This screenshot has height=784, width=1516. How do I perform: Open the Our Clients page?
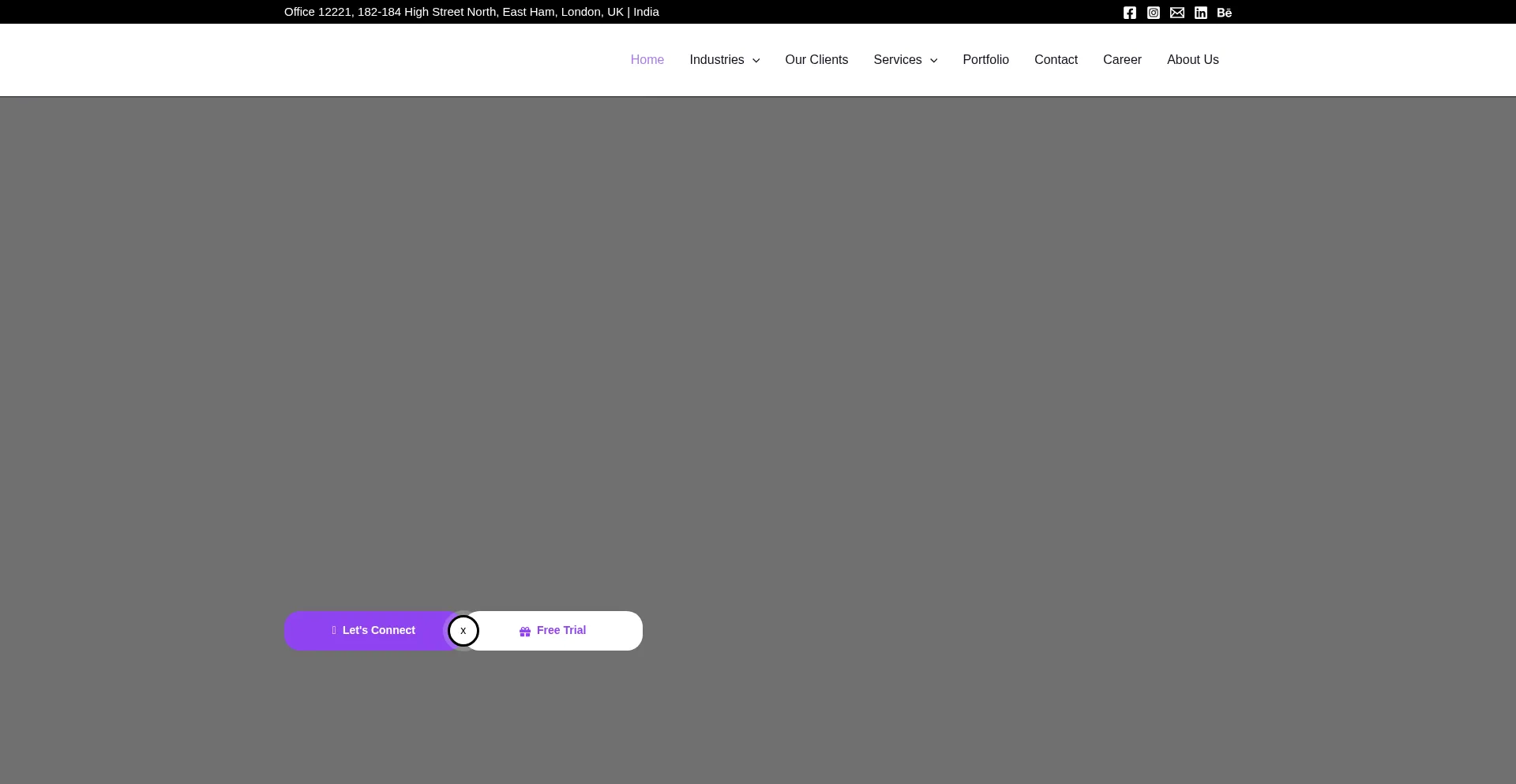point(816,60)
